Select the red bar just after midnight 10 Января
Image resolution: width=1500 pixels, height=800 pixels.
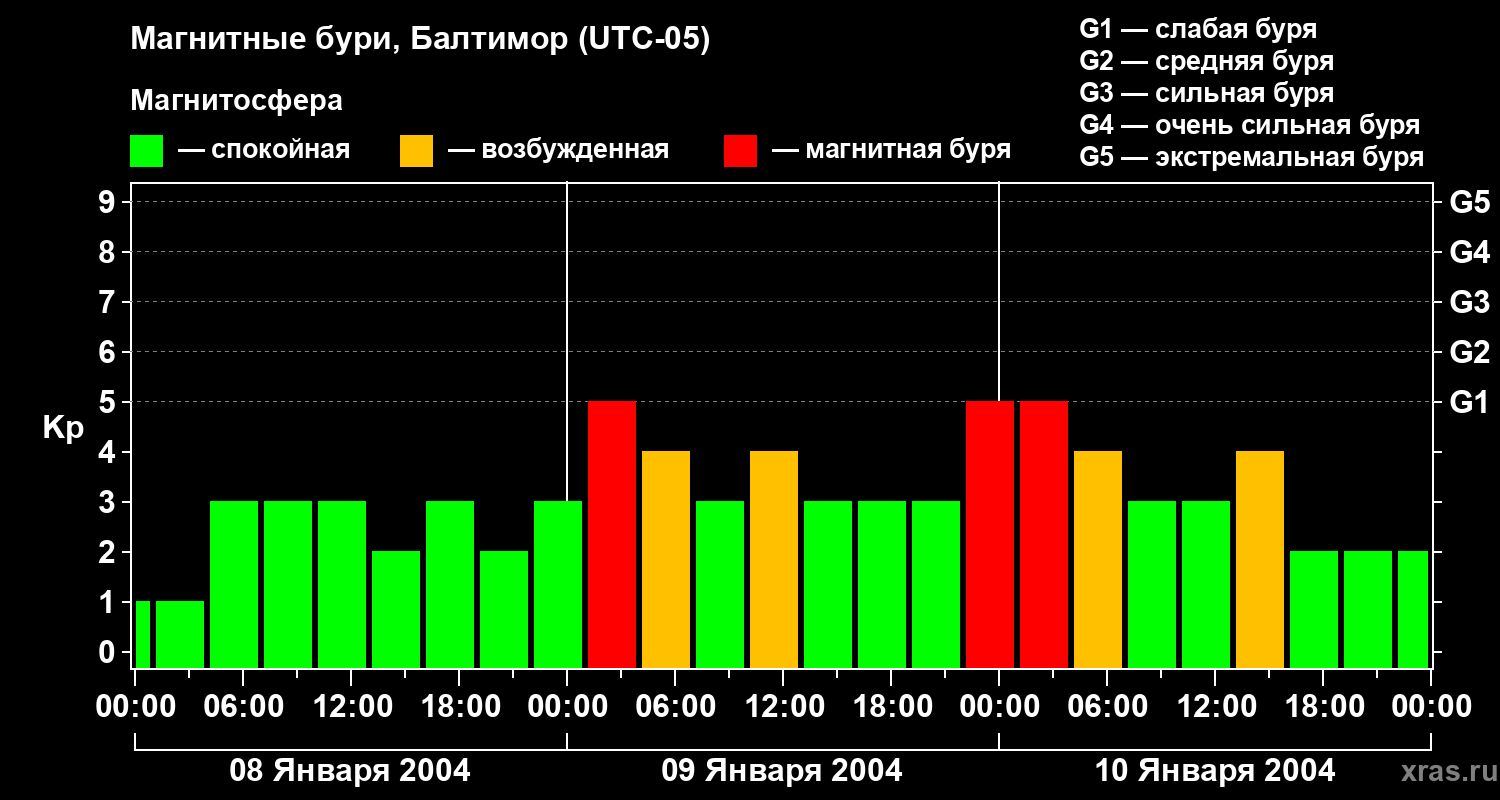pyautogui.click(x=1044, y=535)
